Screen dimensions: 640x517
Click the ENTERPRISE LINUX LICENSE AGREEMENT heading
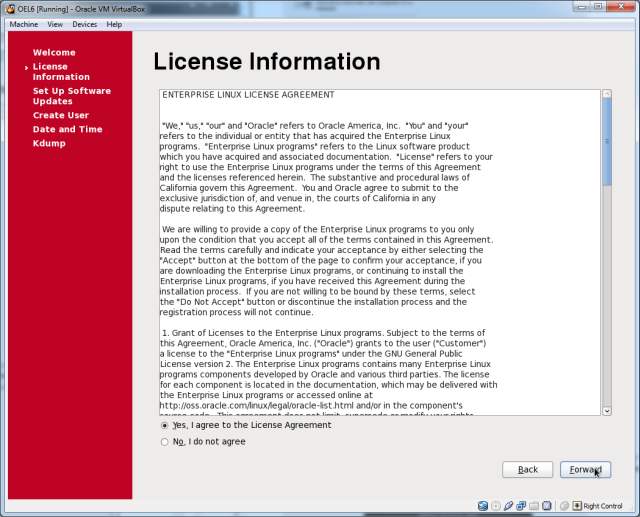pyautogui.click(x=248, y=95)
